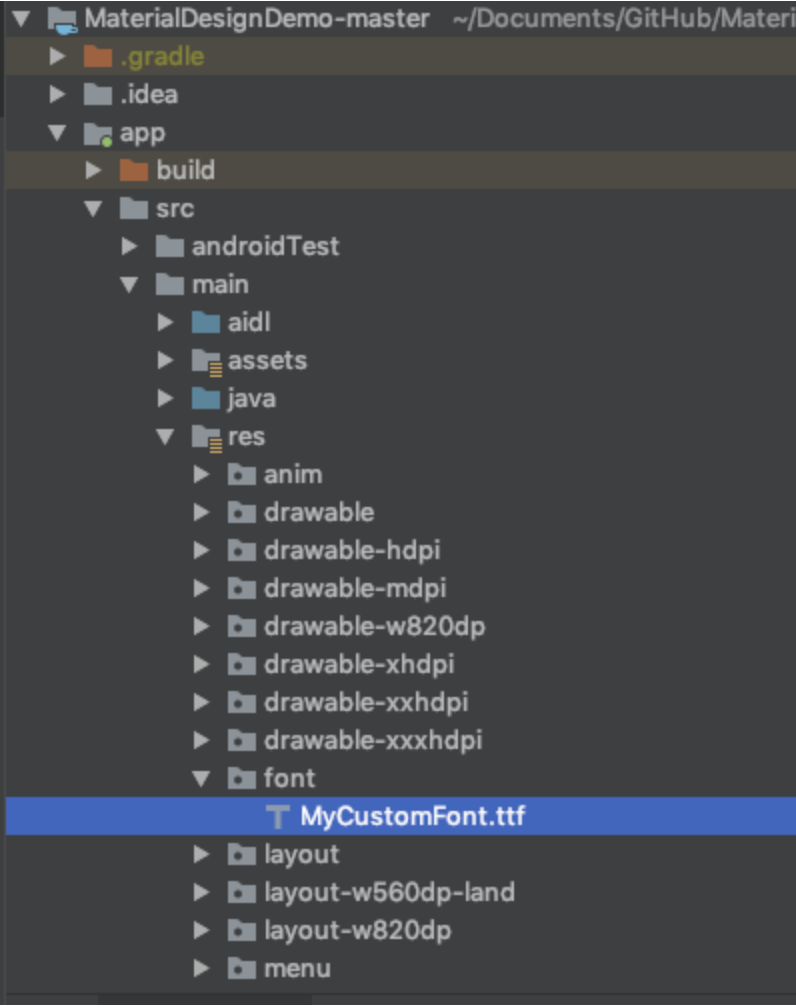The height and width of the screenshot is (1008, 796).
Task: Click the font file icon beside MyCustomFont.ttf
Action: (277, 816)
